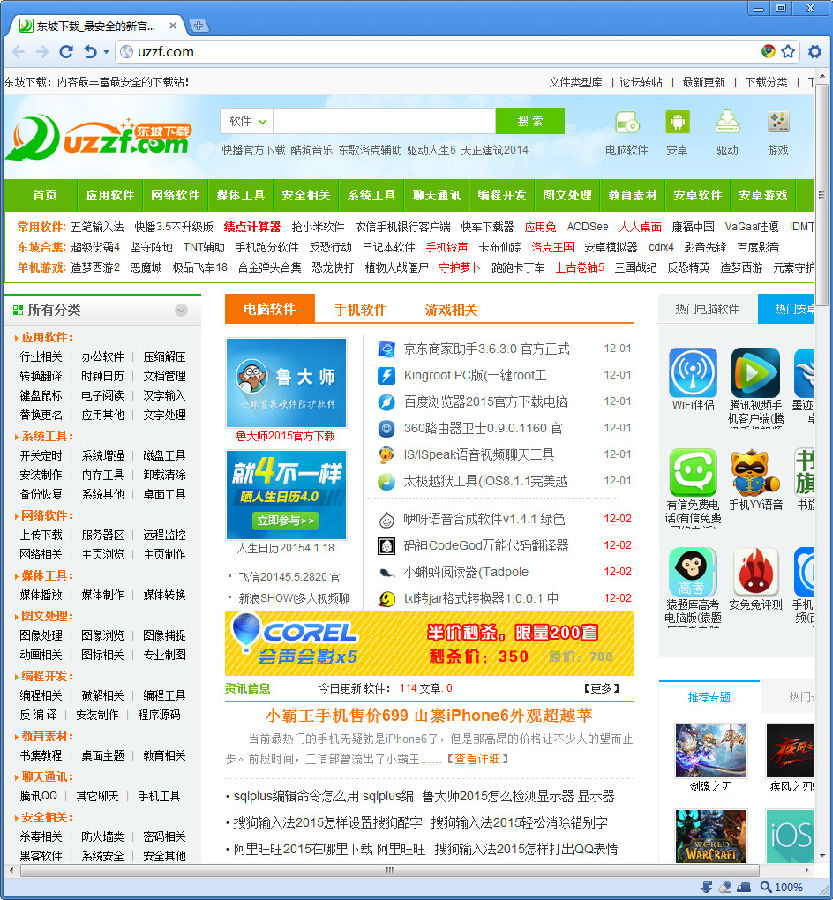Viewport: 833px width, 900px height.
Task: Open a new browser tab
Action: click(198, 26)
